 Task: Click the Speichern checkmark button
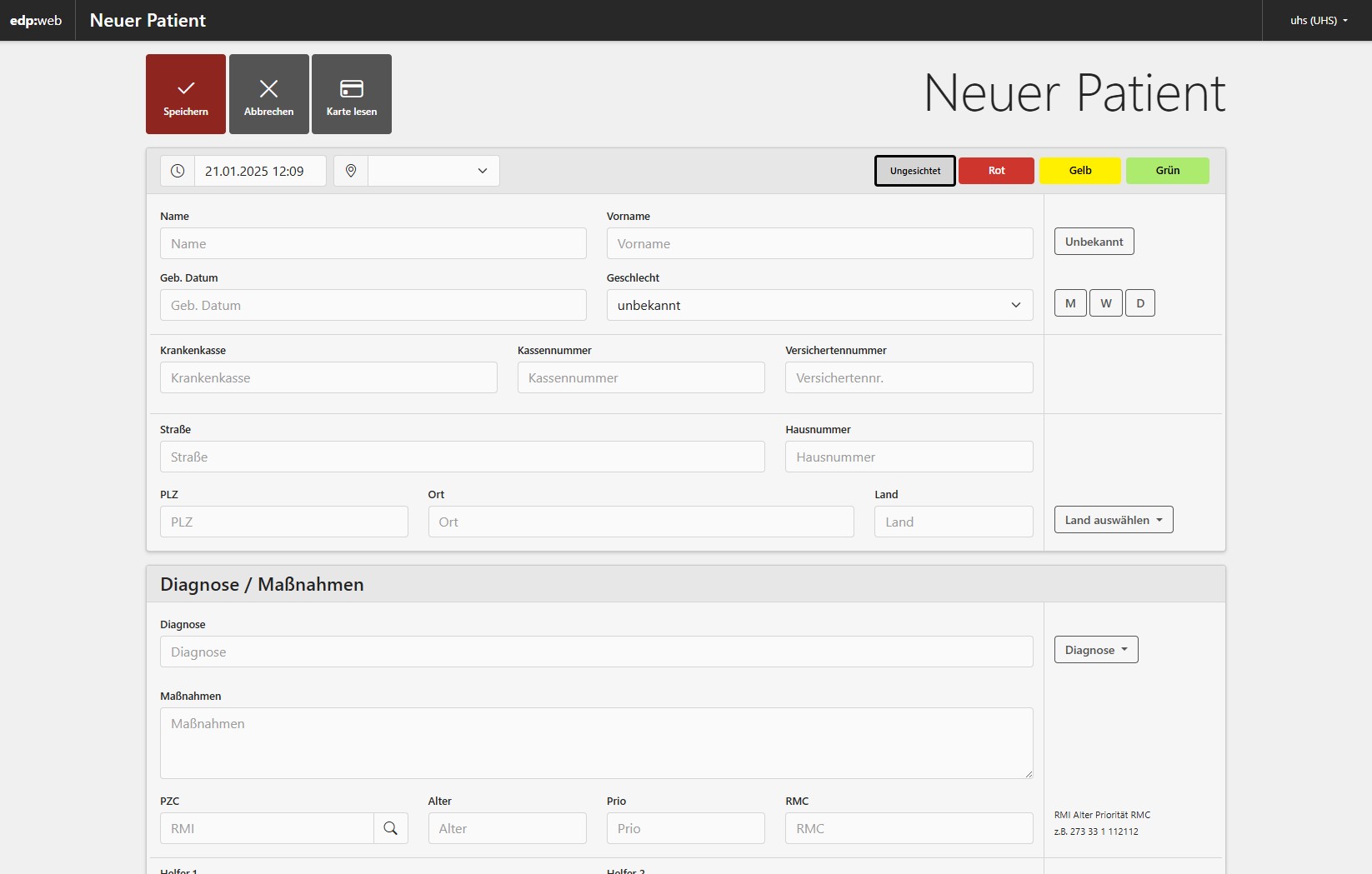pos(186,94)
